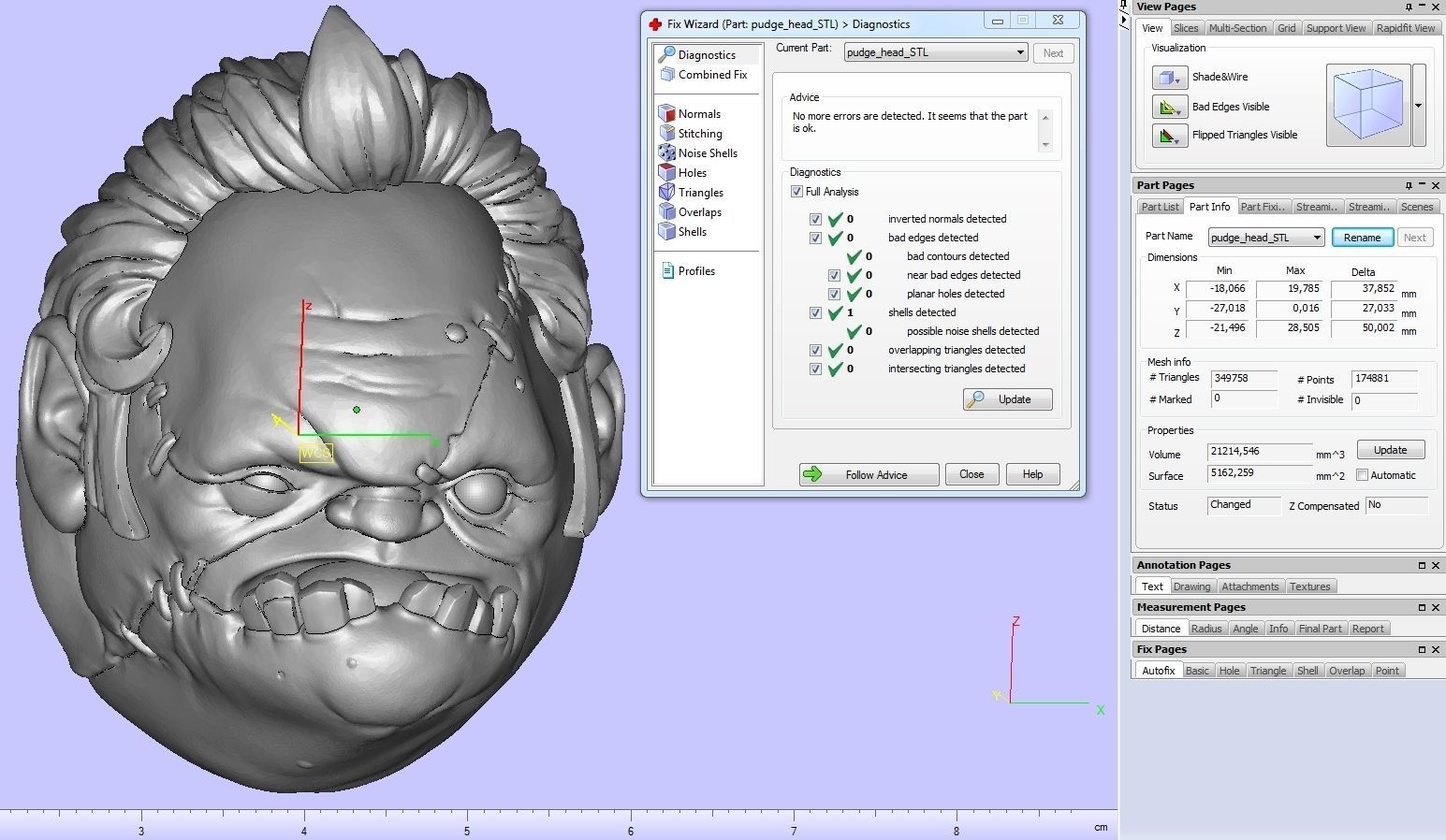Click the Follow Advice button
This screenshot has height=840, width=1446.
868,474
